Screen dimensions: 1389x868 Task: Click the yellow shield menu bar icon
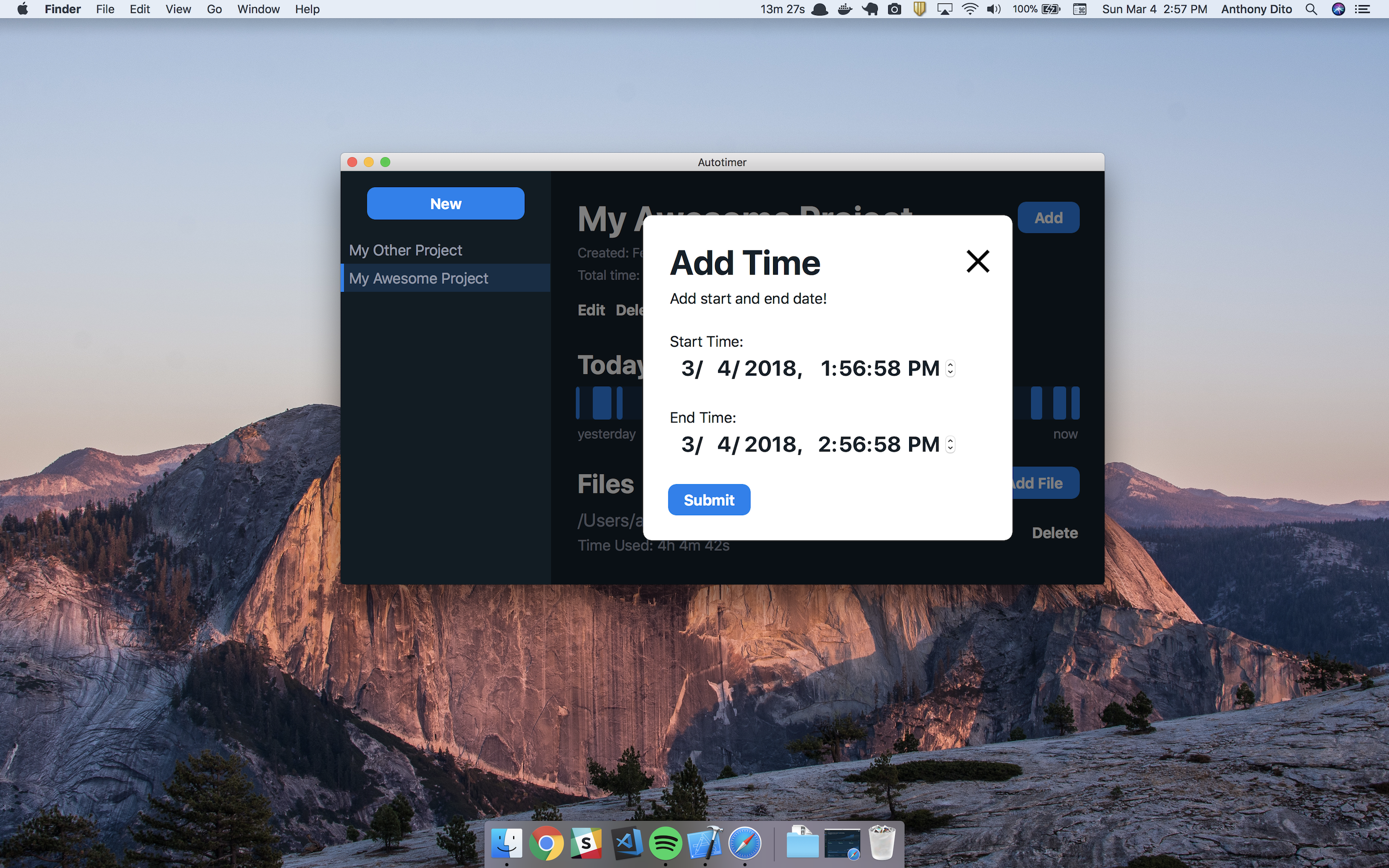(x=920, y=9)
